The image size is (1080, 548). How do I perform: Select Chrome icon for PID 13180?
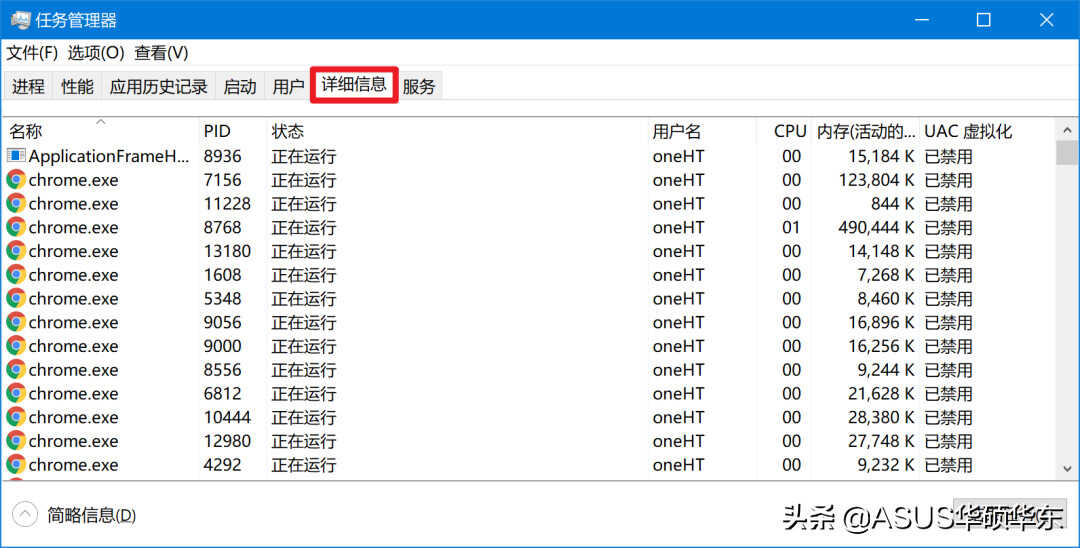[16, 251]
